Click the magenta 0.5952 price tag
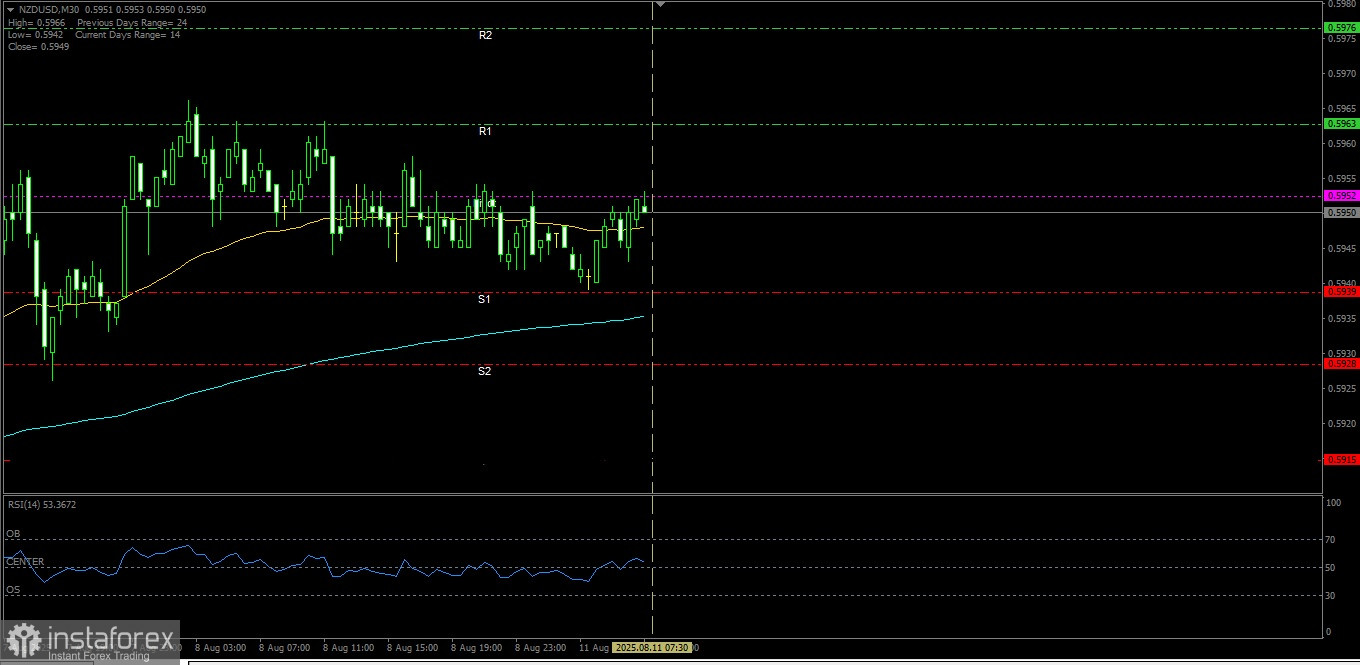The image size is (1360, 665). tap(1341, 195)
